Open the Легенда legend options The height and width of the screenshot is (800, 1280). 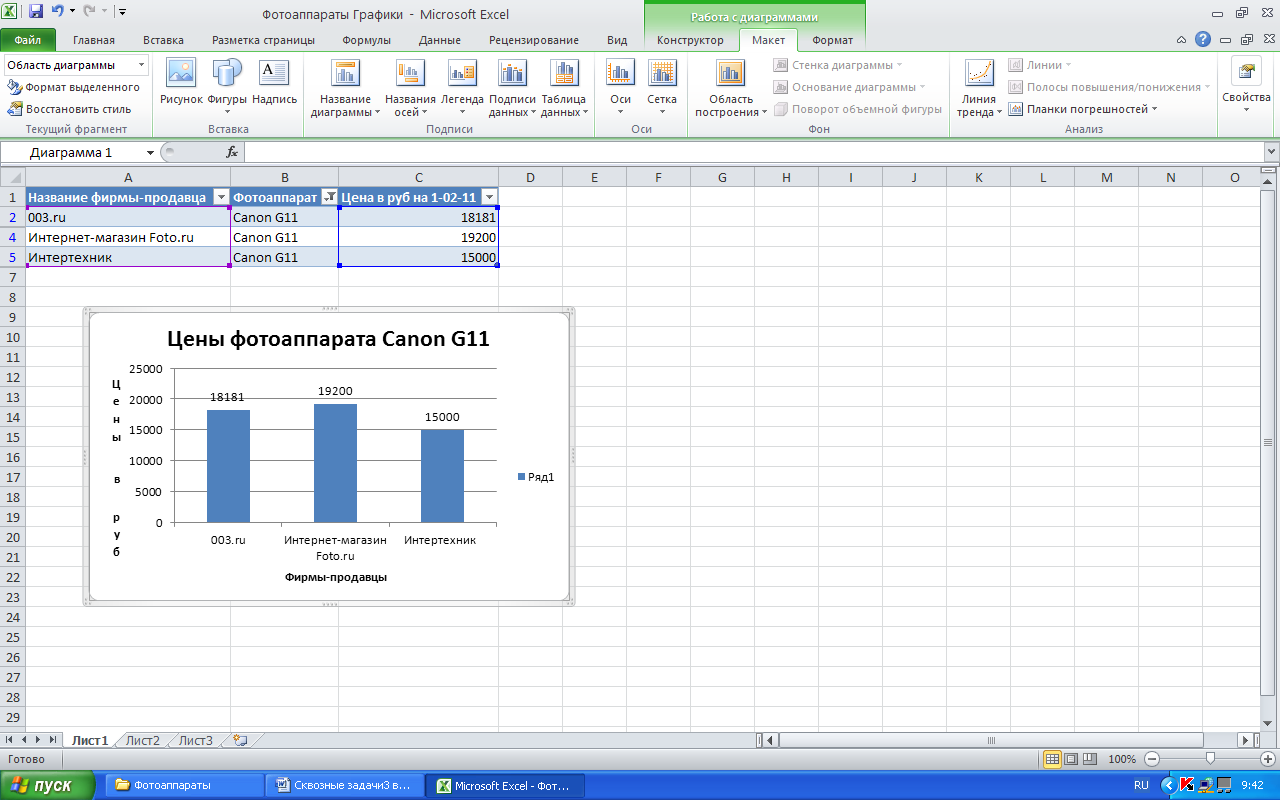coord(462,88)
